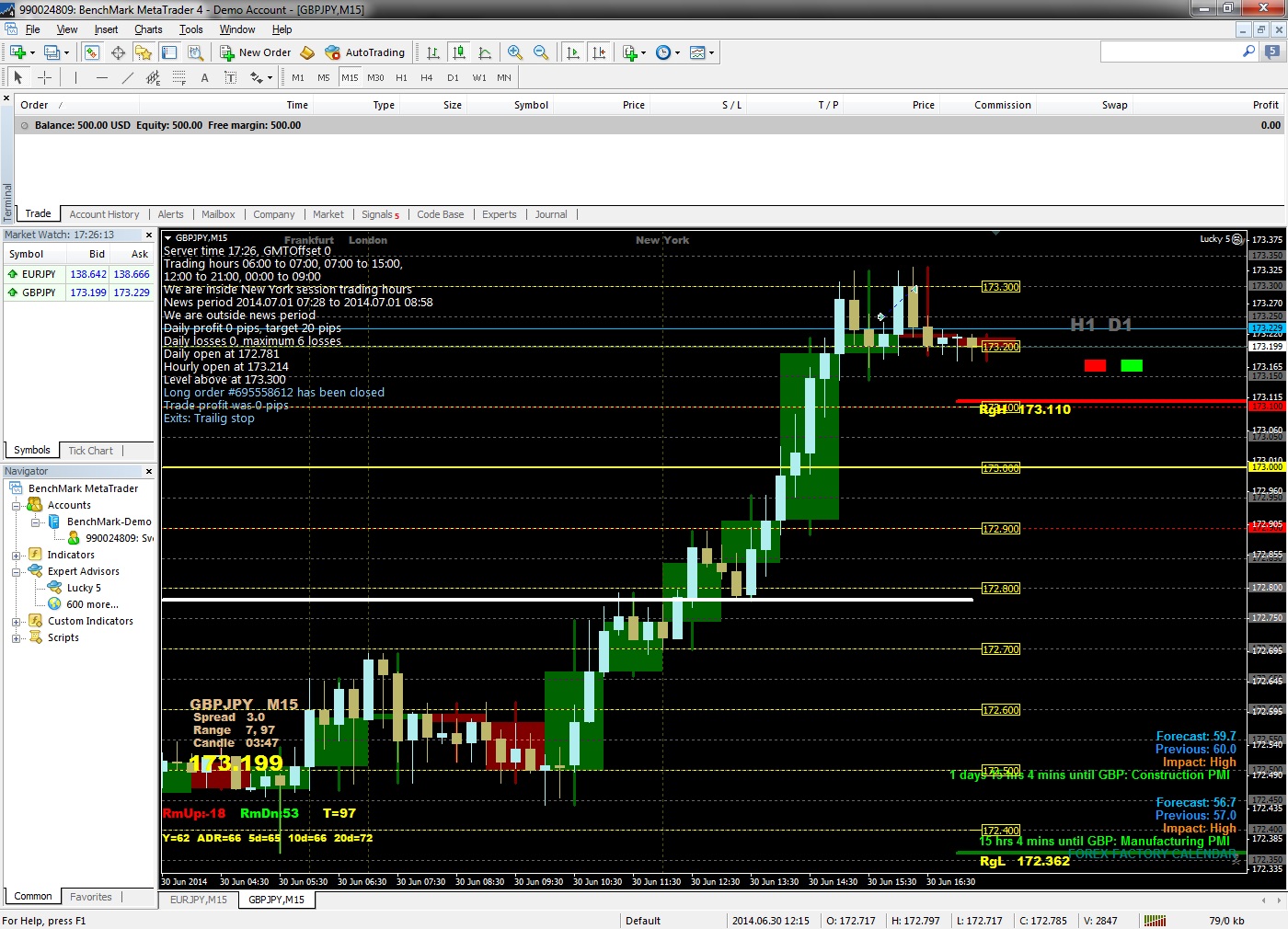Switch to D1 timeframe
Screen dimensions: 1288x929
coord(453,77)
